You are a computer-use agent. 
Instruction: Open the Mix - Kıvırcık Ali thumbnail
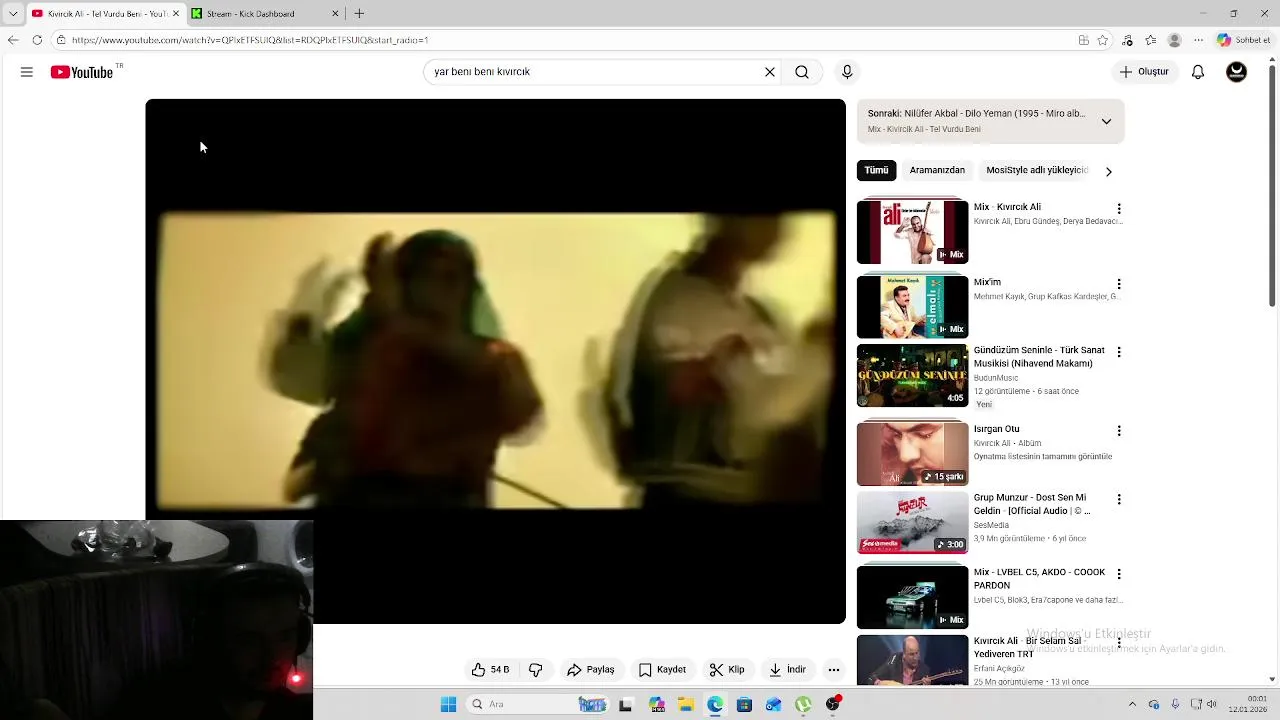(x=912, y=232)
